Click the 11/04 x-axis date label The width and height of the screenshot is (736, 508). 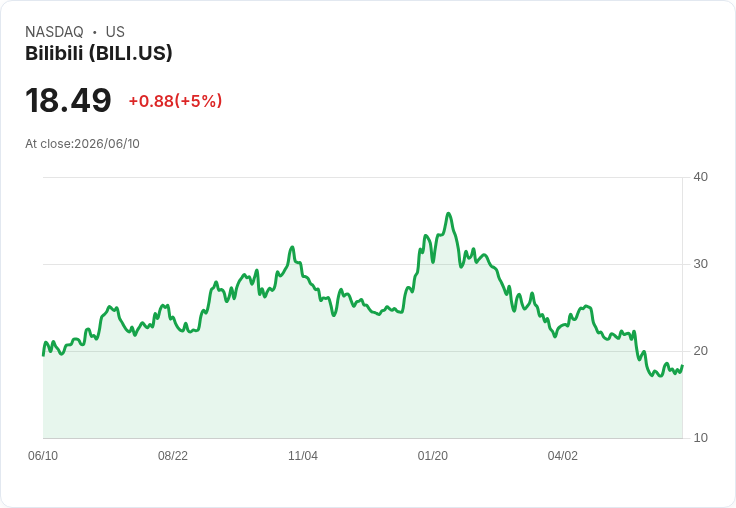(303, 455)
